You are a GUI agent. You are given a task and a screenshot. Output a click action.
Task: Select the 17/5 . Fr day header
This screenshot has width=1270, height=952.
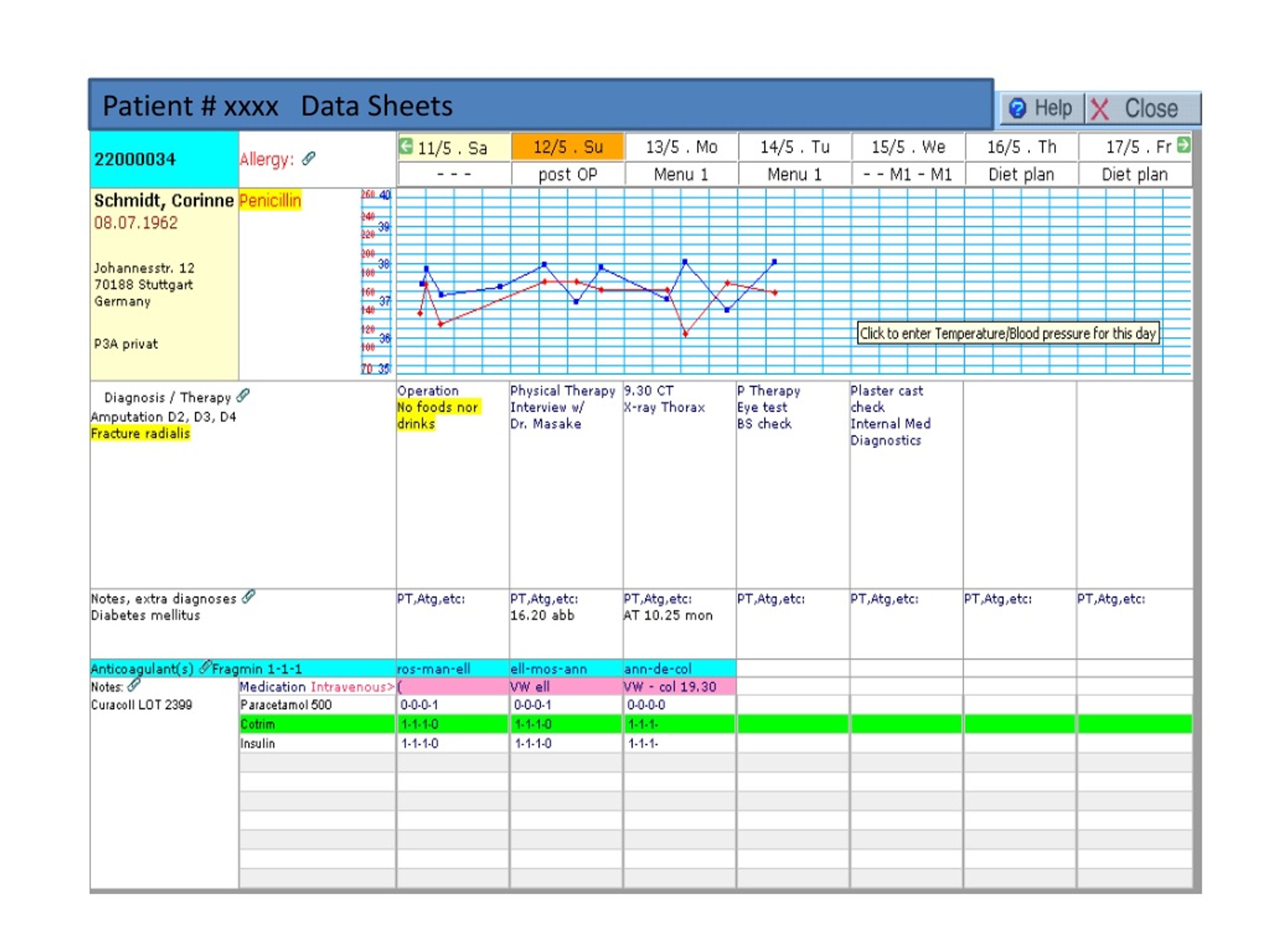tap(1135, 147)
